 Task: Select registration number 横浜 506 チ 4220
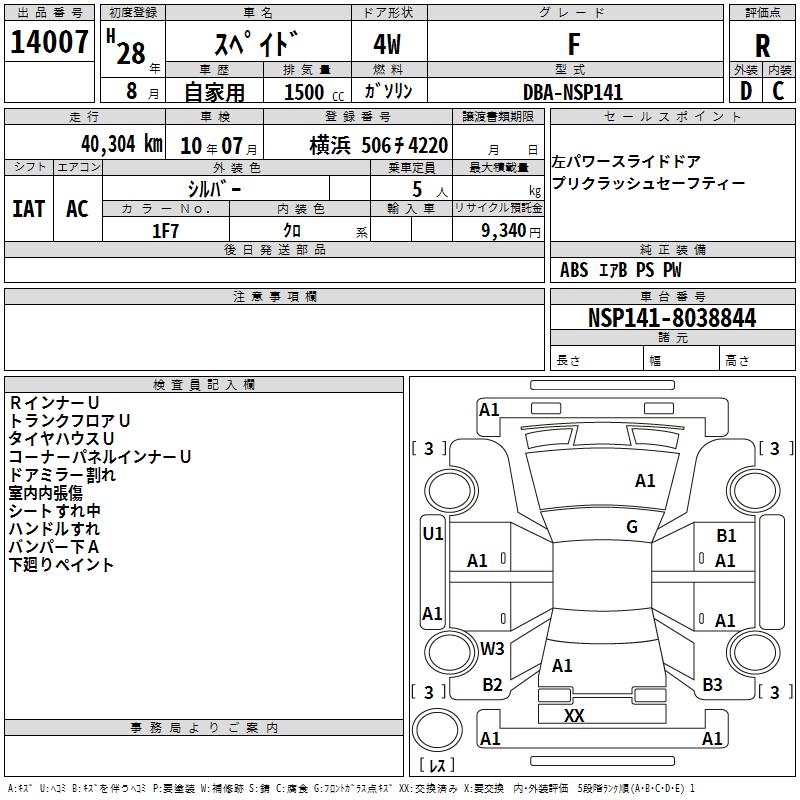[x=379, y=145]
